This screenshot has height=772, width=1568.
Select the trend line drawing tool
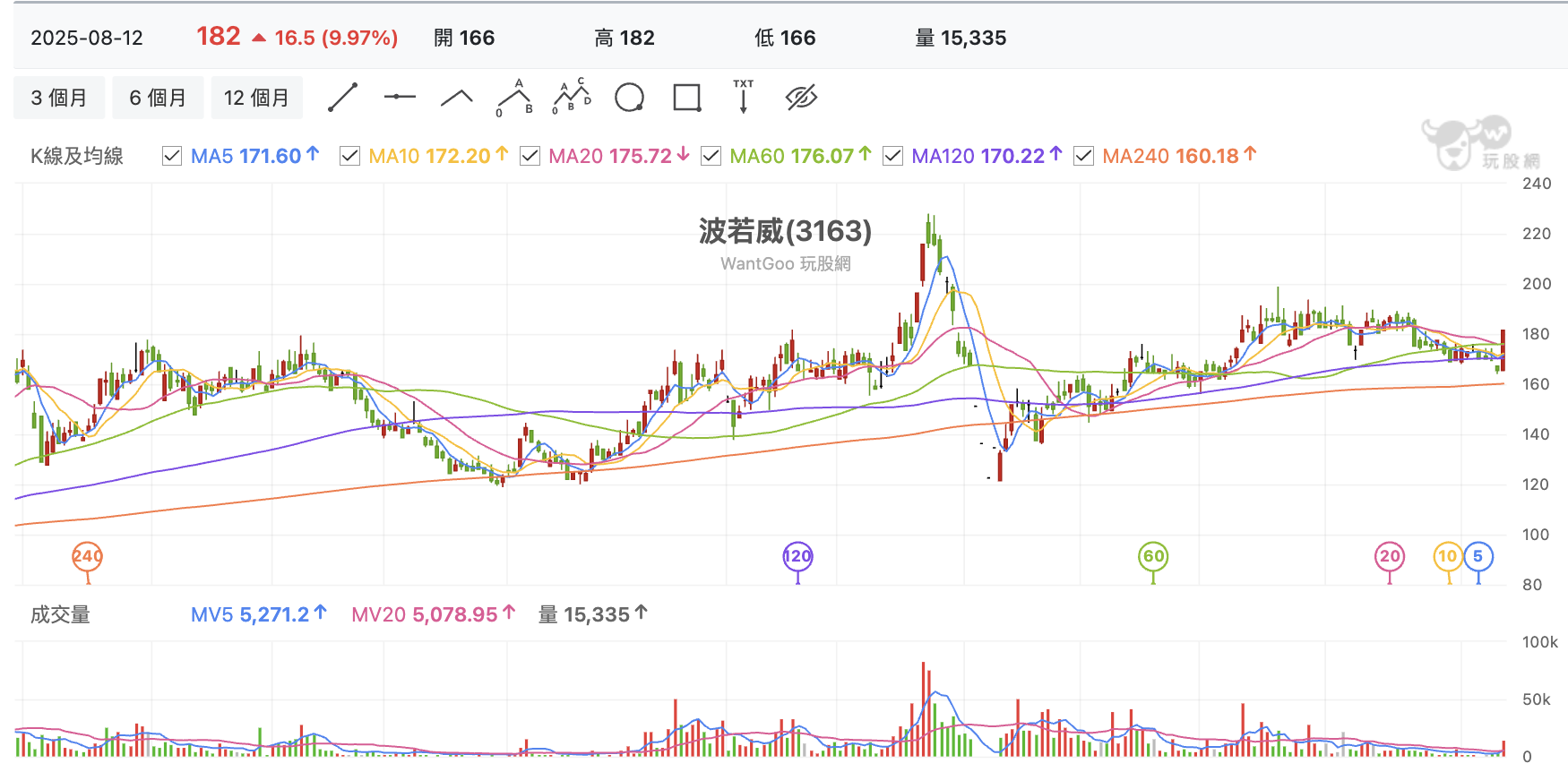pos(343,98)
